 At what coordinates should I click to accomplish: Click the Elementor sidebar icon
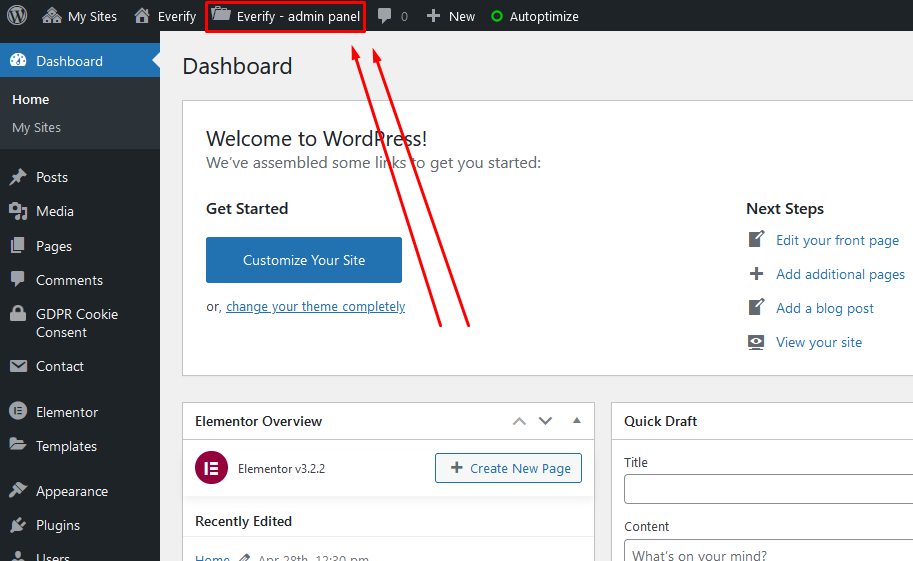[18, 411]
